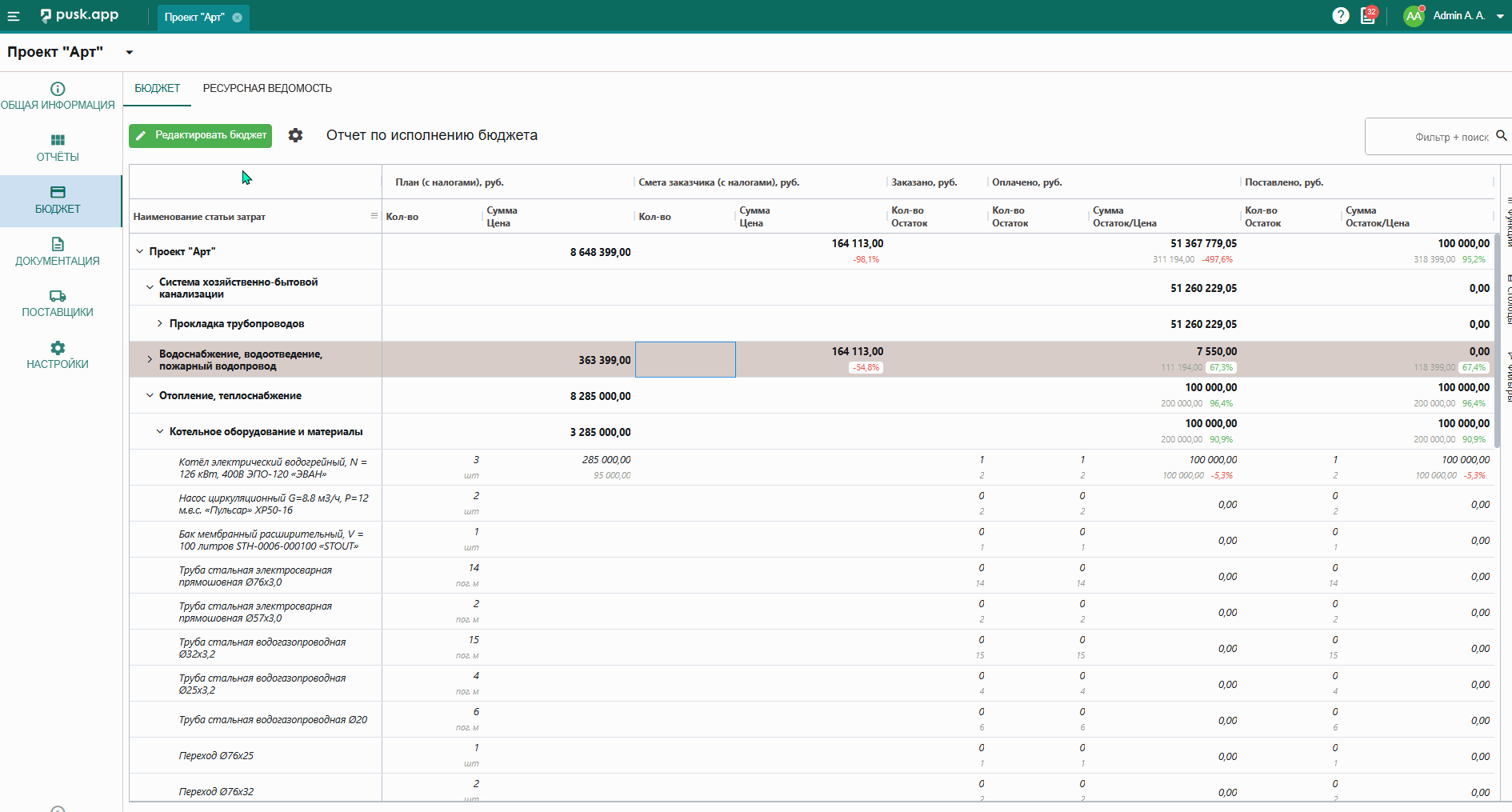Open column menu for Наименование статьи затрат
Viewport: 1512px width, 812px height.
[x=374, y=216]
